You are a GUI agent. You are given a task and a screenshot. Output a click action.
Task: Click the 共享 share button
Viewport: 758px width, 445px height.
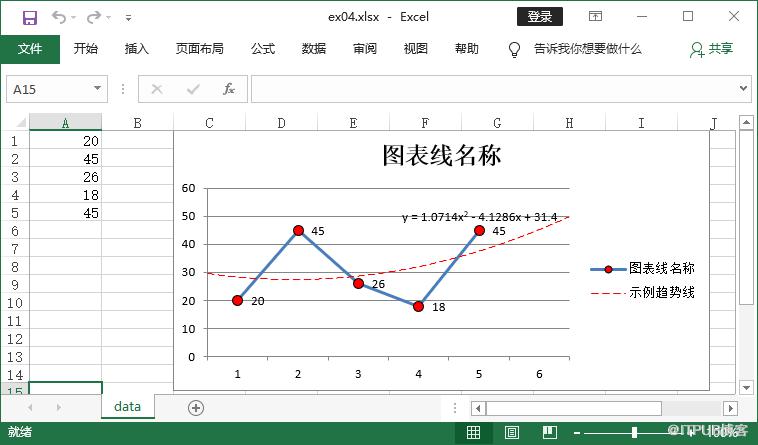click(x=712, y=49)
